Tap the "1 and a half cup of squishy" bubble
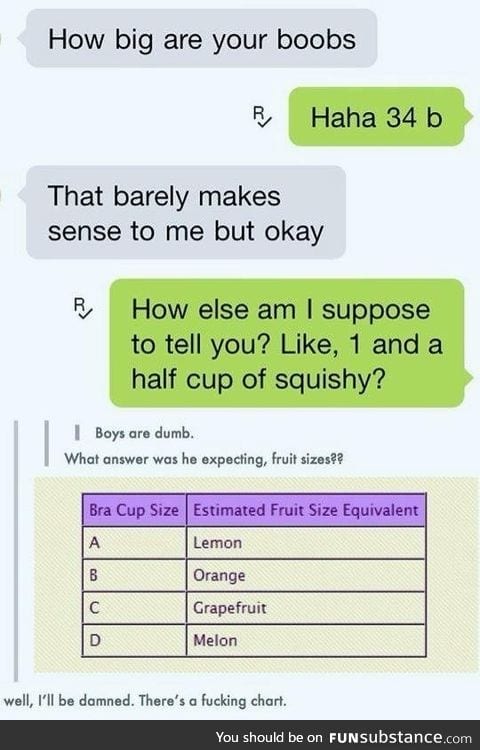This screenshot has width=480, height=750. pos(290,343)
